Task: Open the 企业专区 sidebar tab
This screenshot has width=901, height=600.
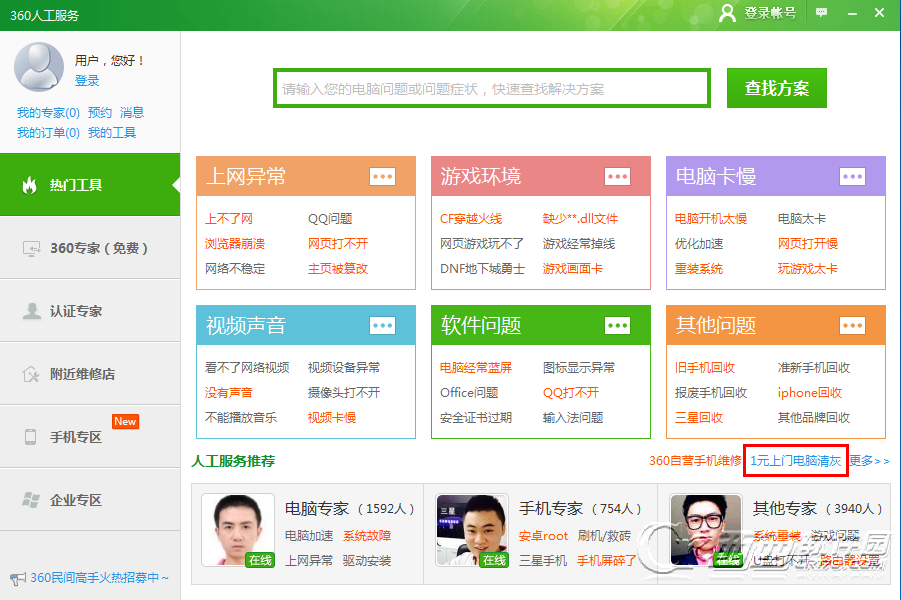Action: [x=90, y=500]
